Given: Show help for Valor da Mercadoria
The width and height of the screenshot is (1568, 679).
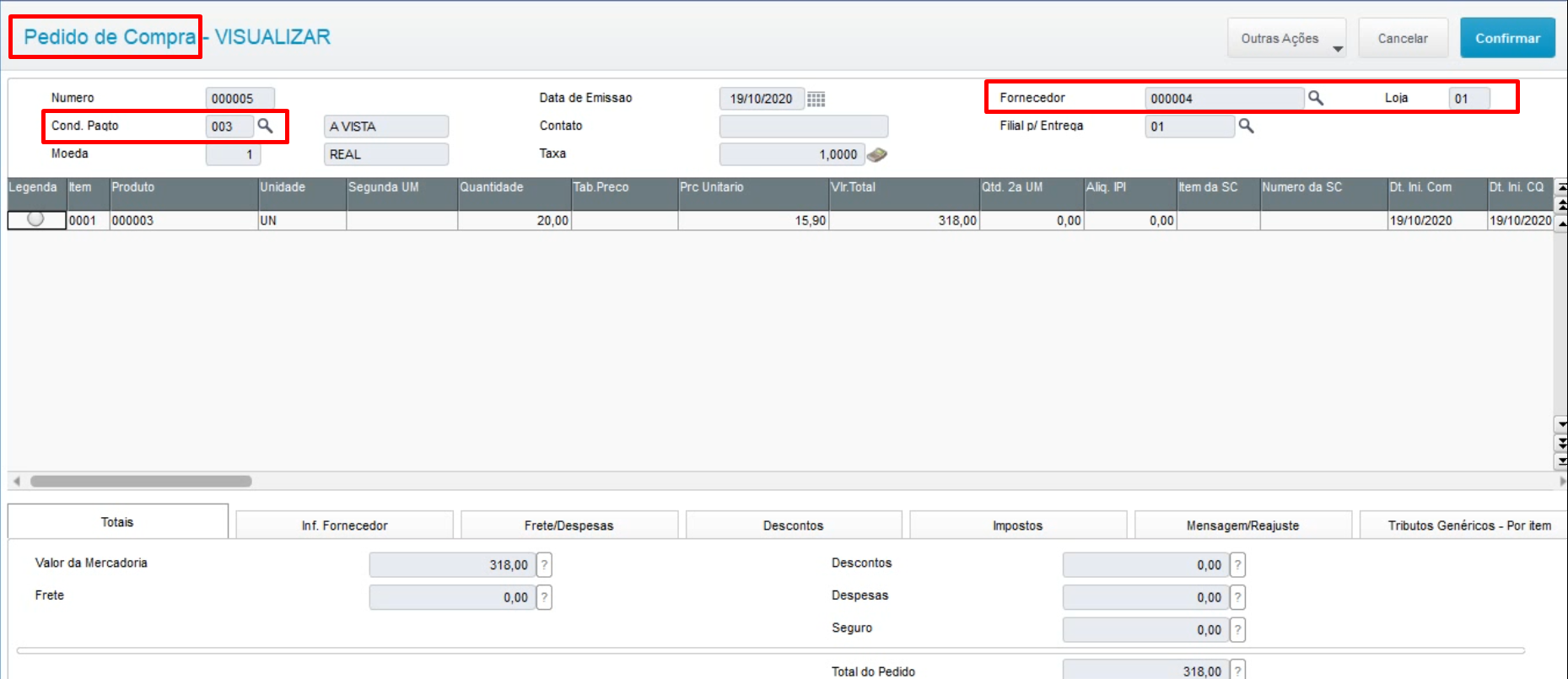Looking at the screenshot, I should pyautogui.click(x=545, y=564).
